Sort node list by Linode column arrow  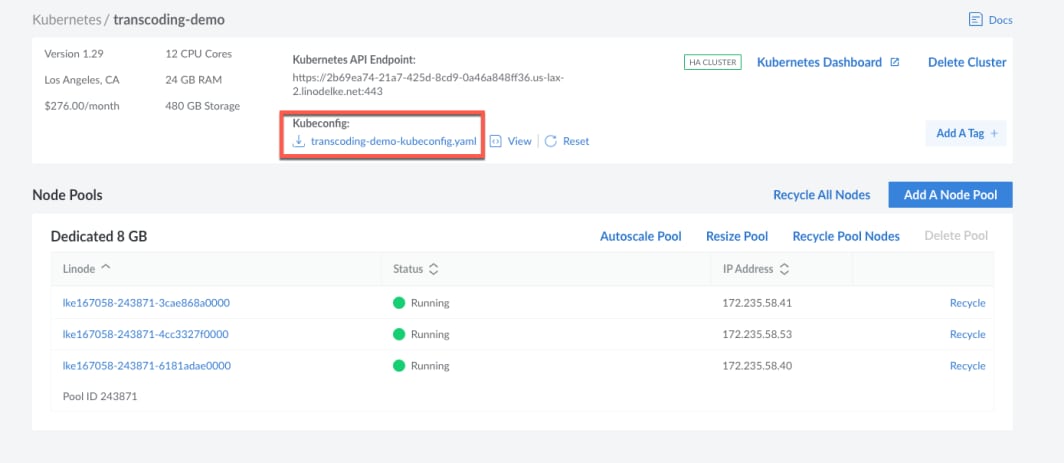tap(106, 268)
